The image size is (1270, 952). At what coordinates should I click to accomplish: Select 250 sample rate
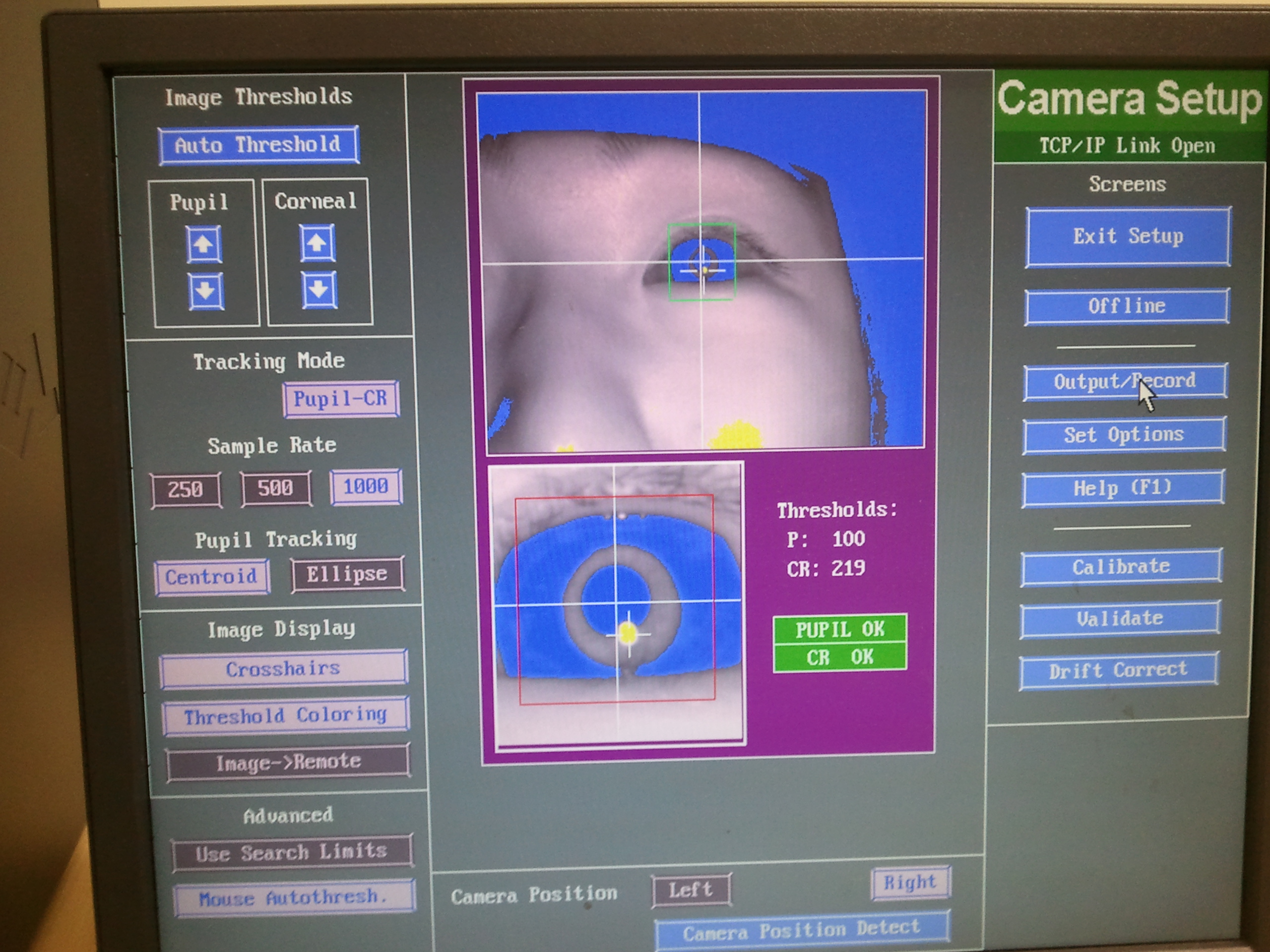coord(186,489)
